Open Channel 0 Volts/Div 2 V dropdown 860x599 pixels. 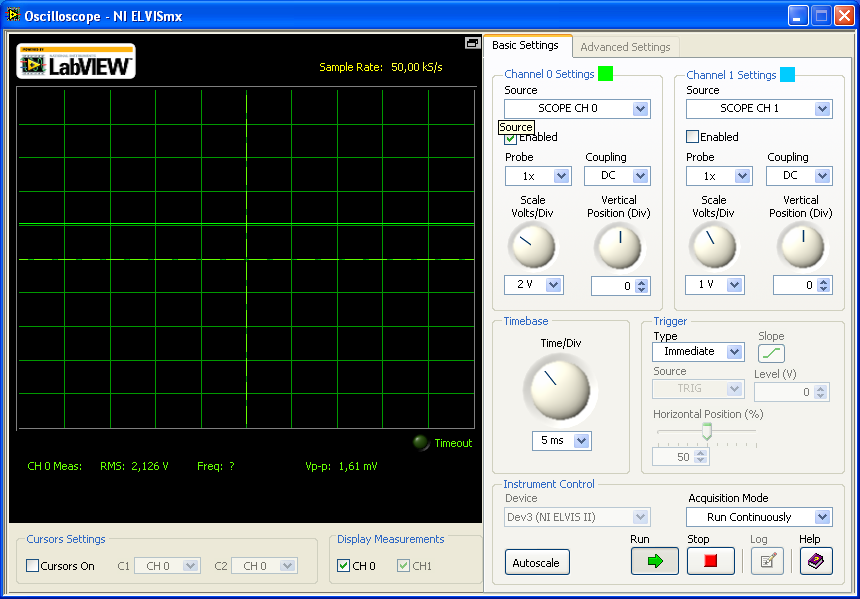tap(534, 285)
